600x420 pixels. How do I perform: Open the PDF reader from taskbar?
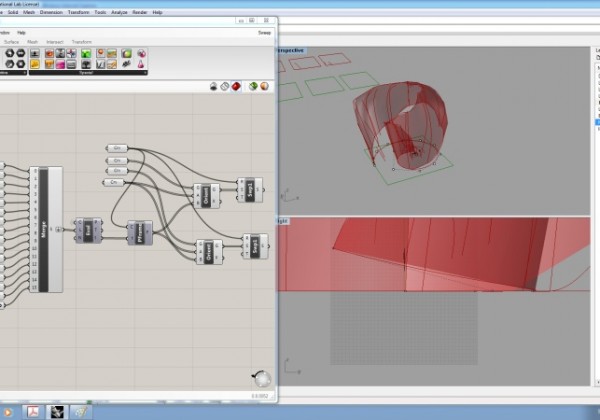click(31, 410)
